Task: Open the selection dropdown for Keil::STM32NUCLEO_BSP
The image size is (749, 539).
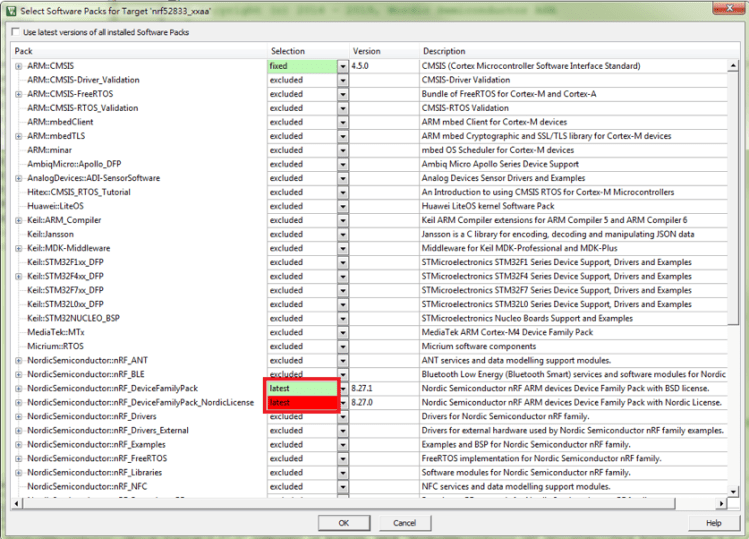Action: point(343,319)
